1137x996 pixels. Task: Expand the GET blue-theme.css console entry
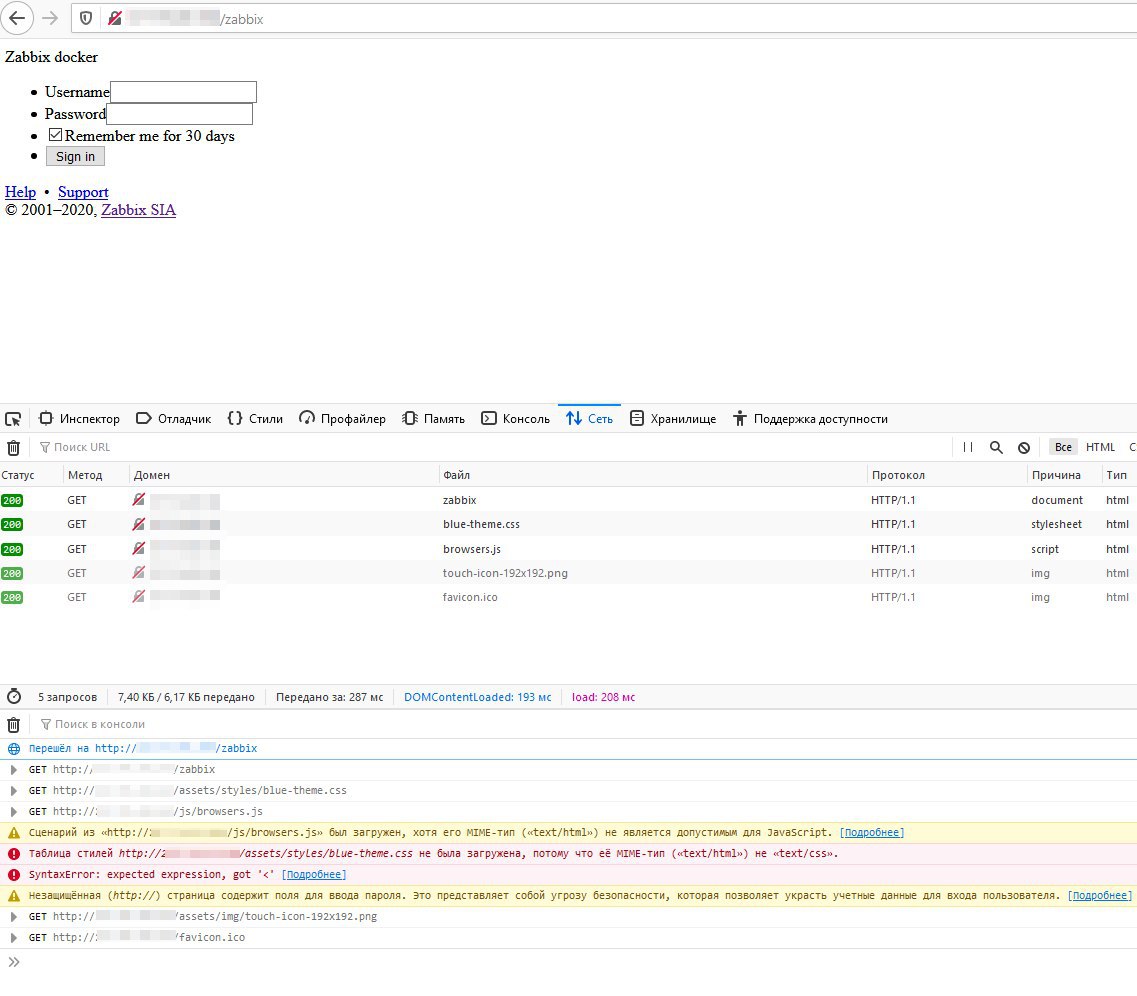(x=14, y=791)
